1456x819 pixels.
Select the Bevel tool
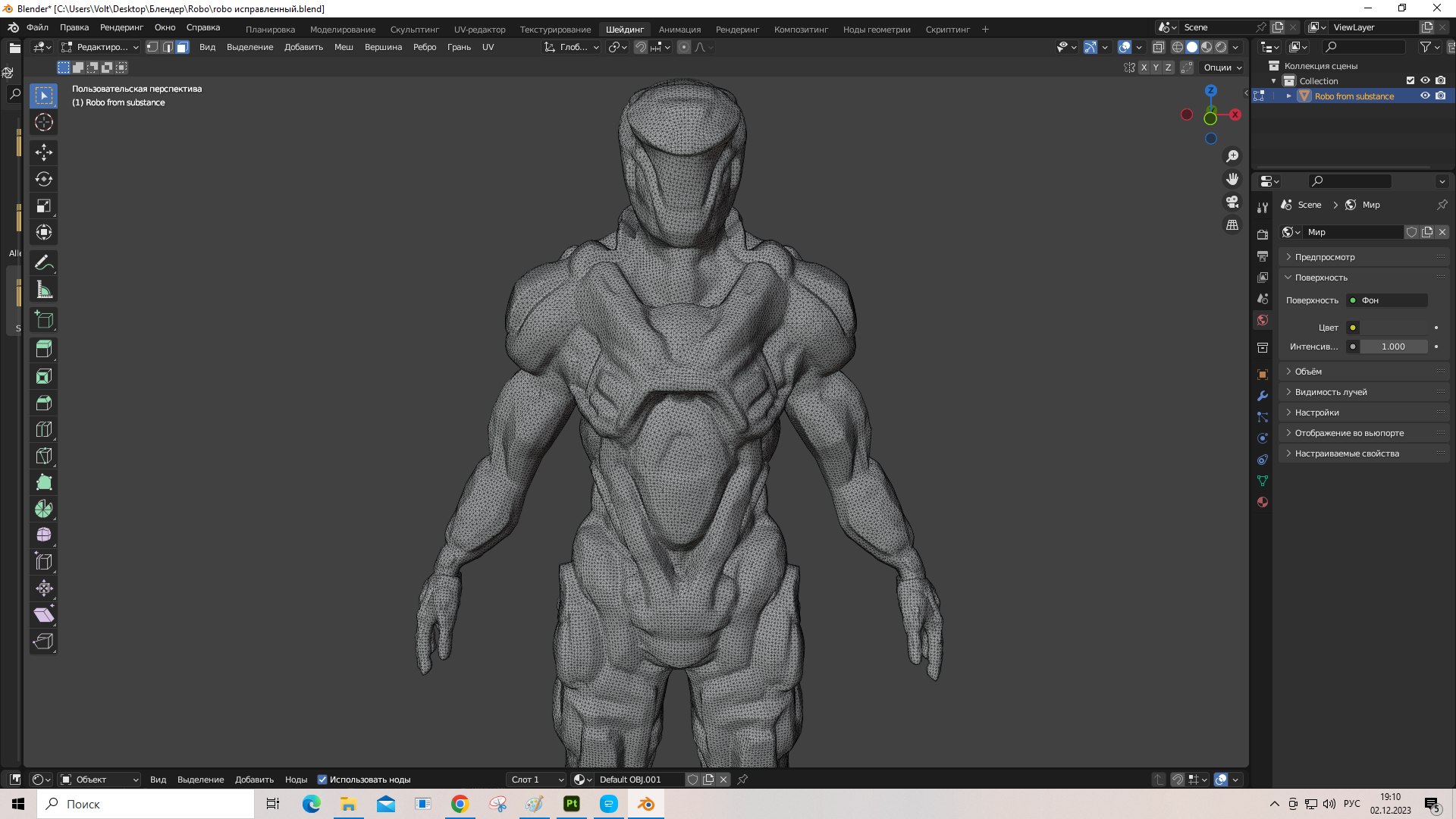[x=44, y=403]
